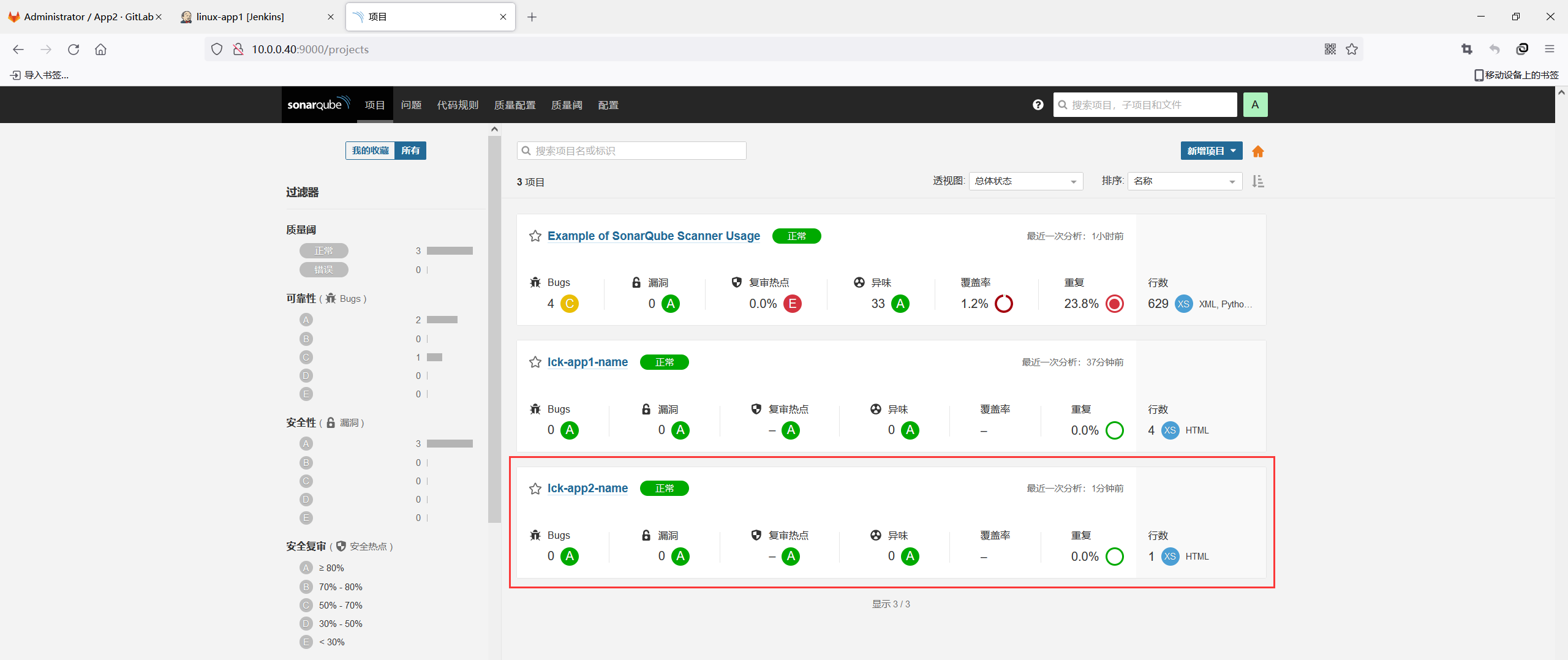Screen dimensions: 1568x660
Task: Filter reliability by rating C
Action: click(306, 358)
